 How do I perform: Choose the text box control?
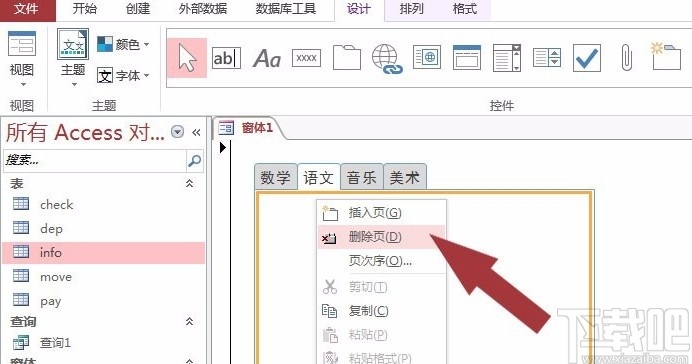point(226,58)
